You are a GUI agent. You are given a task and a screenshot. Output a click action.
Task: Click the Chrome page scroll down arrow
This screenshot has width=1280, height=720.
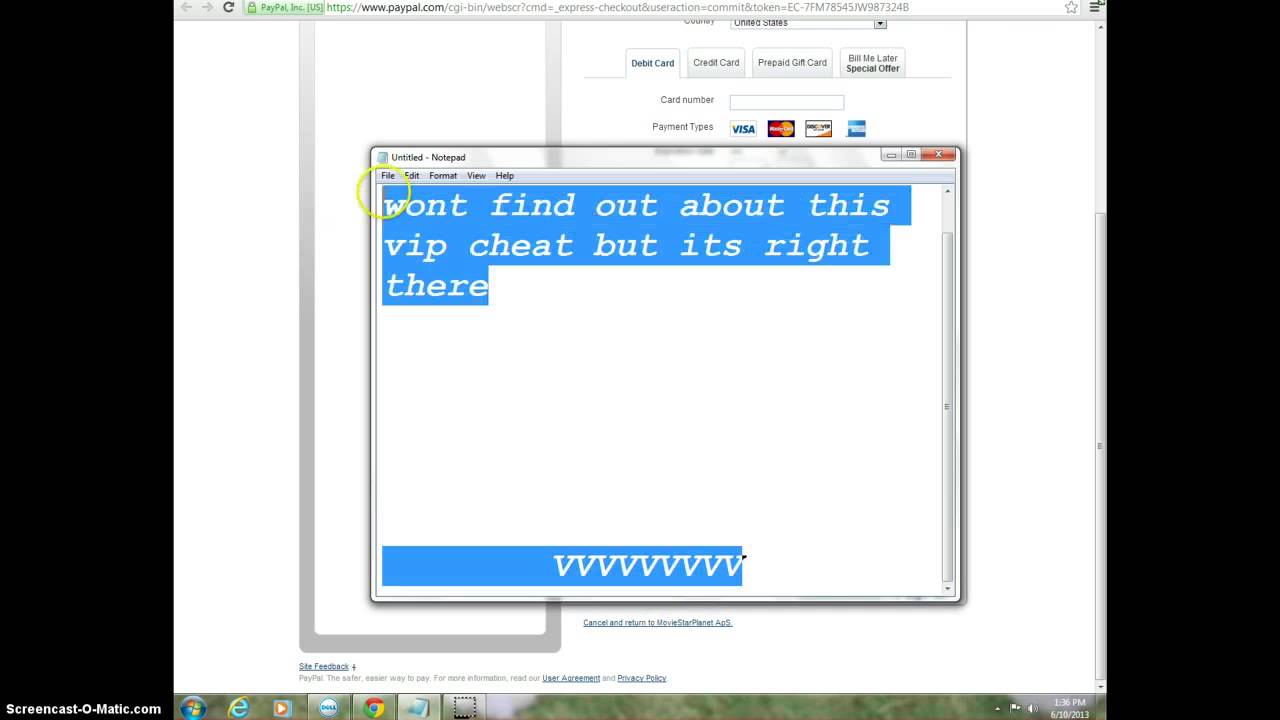(x=1101, y=686)
